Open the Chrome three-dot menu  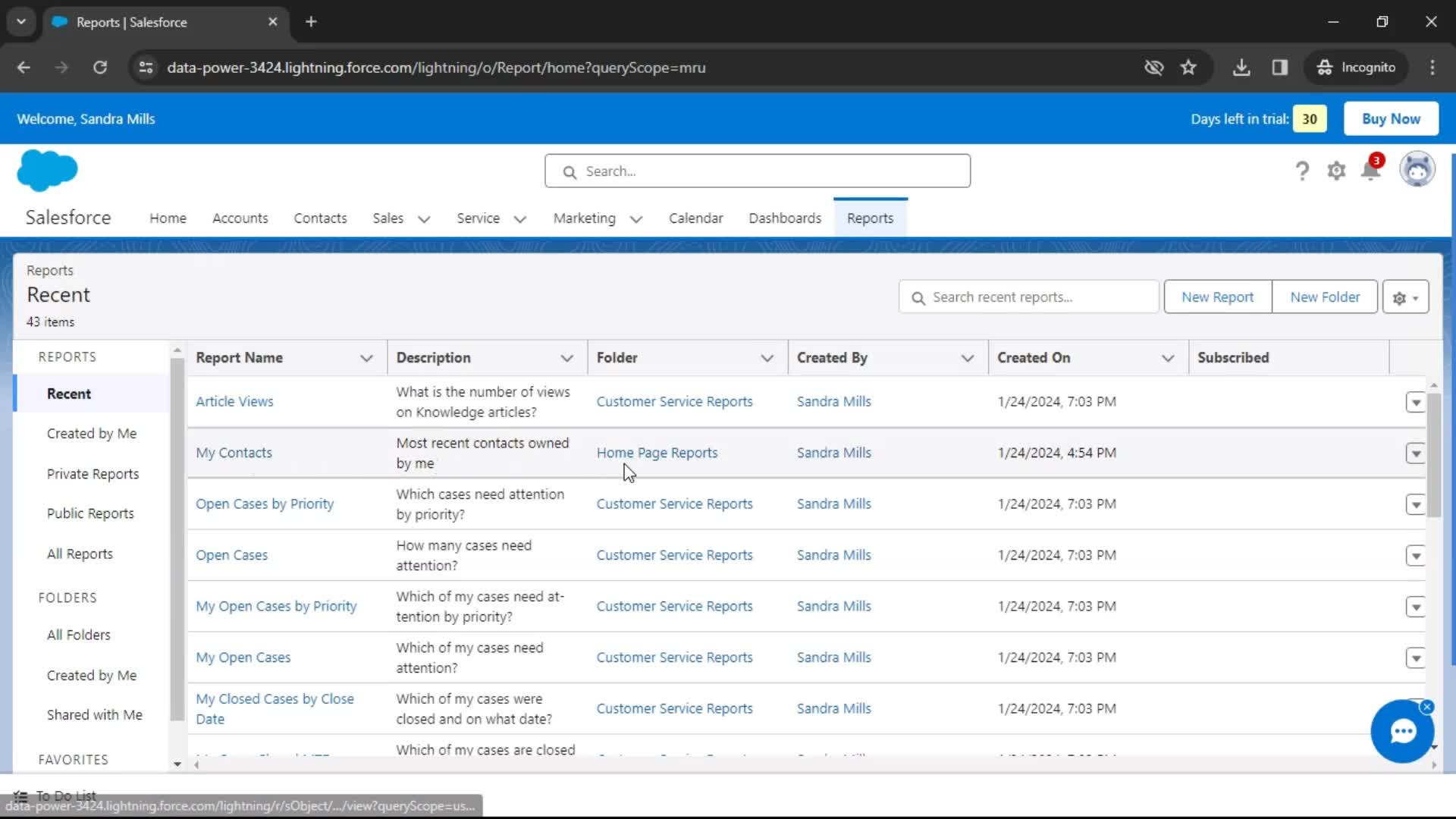click(1432, 67)
